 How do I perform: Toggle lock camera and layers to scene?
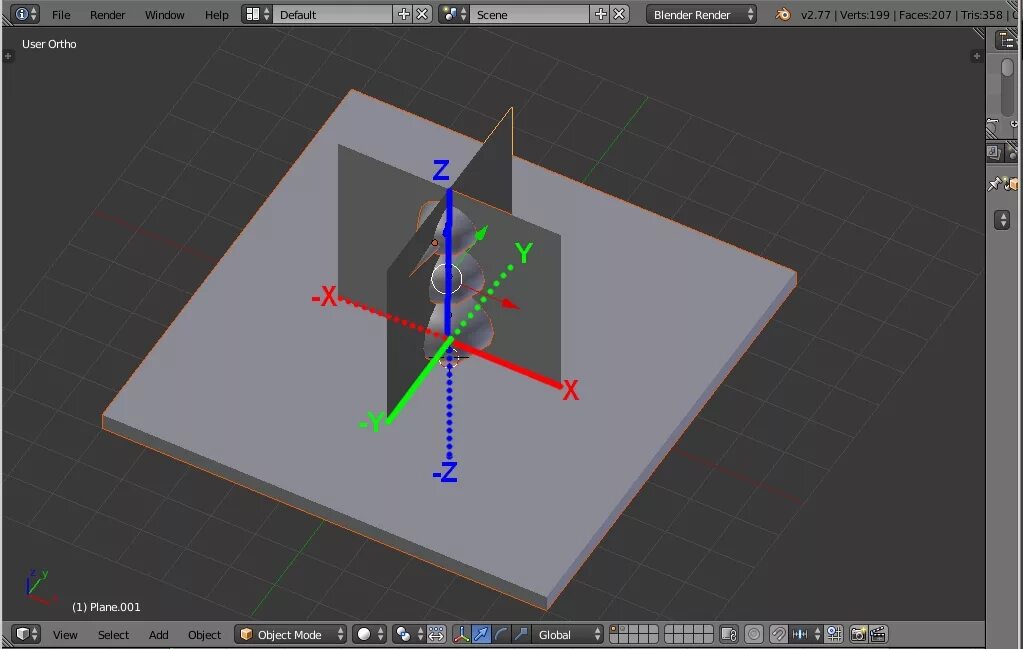tap(729, 635)
